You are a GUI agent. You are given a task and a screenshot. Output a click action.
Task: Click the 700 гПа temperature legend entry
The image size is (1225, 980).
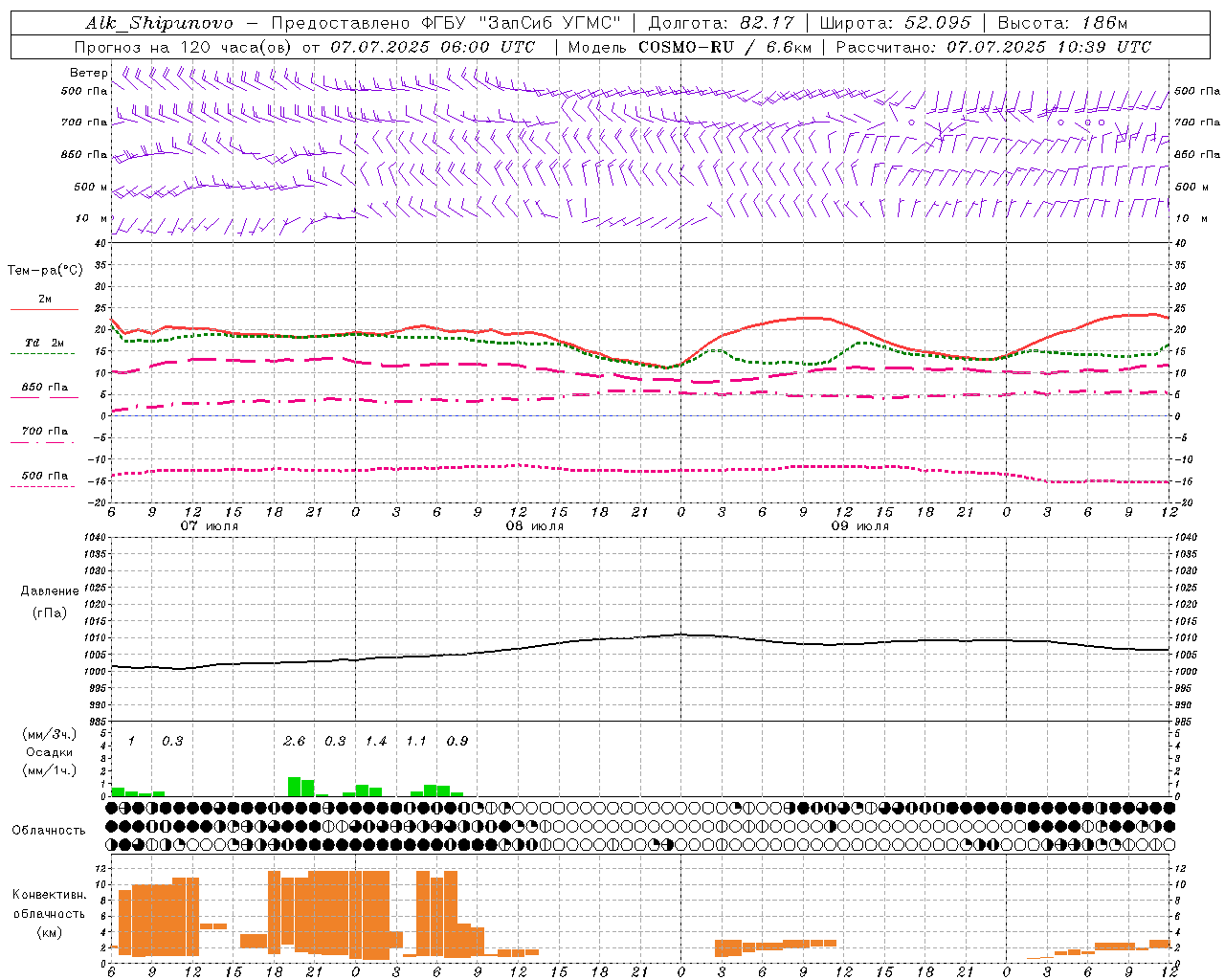tap(44, 434)
